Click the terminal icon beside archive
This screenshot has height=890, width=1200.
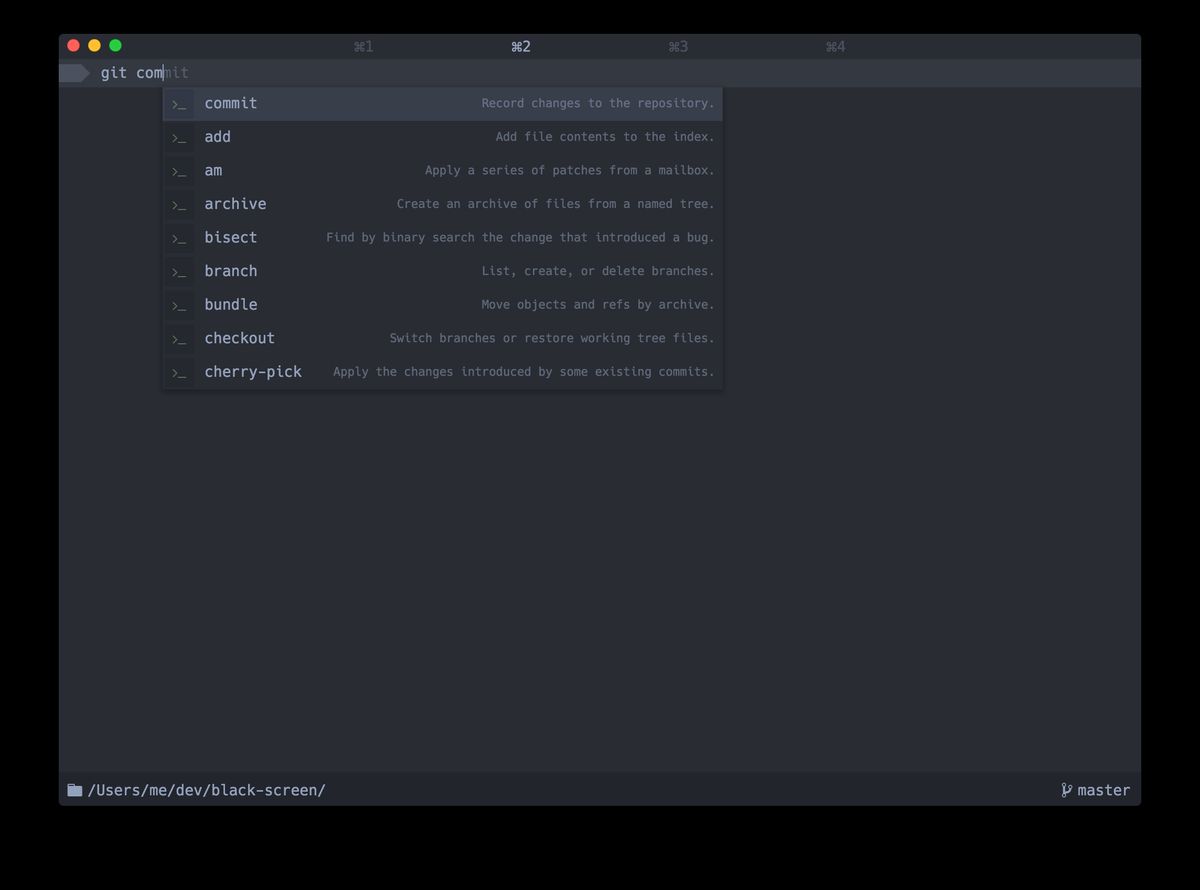point(180,204)
